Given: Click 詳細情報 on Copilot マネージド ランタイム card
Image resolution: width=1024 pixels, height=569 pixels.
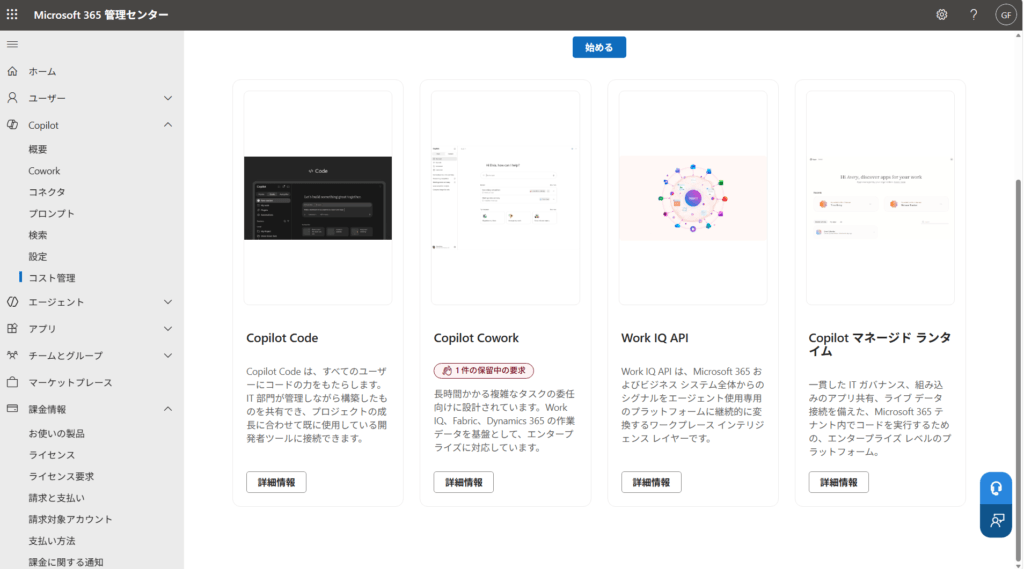Looking at the screenshot, I should (x=839, y=482).
